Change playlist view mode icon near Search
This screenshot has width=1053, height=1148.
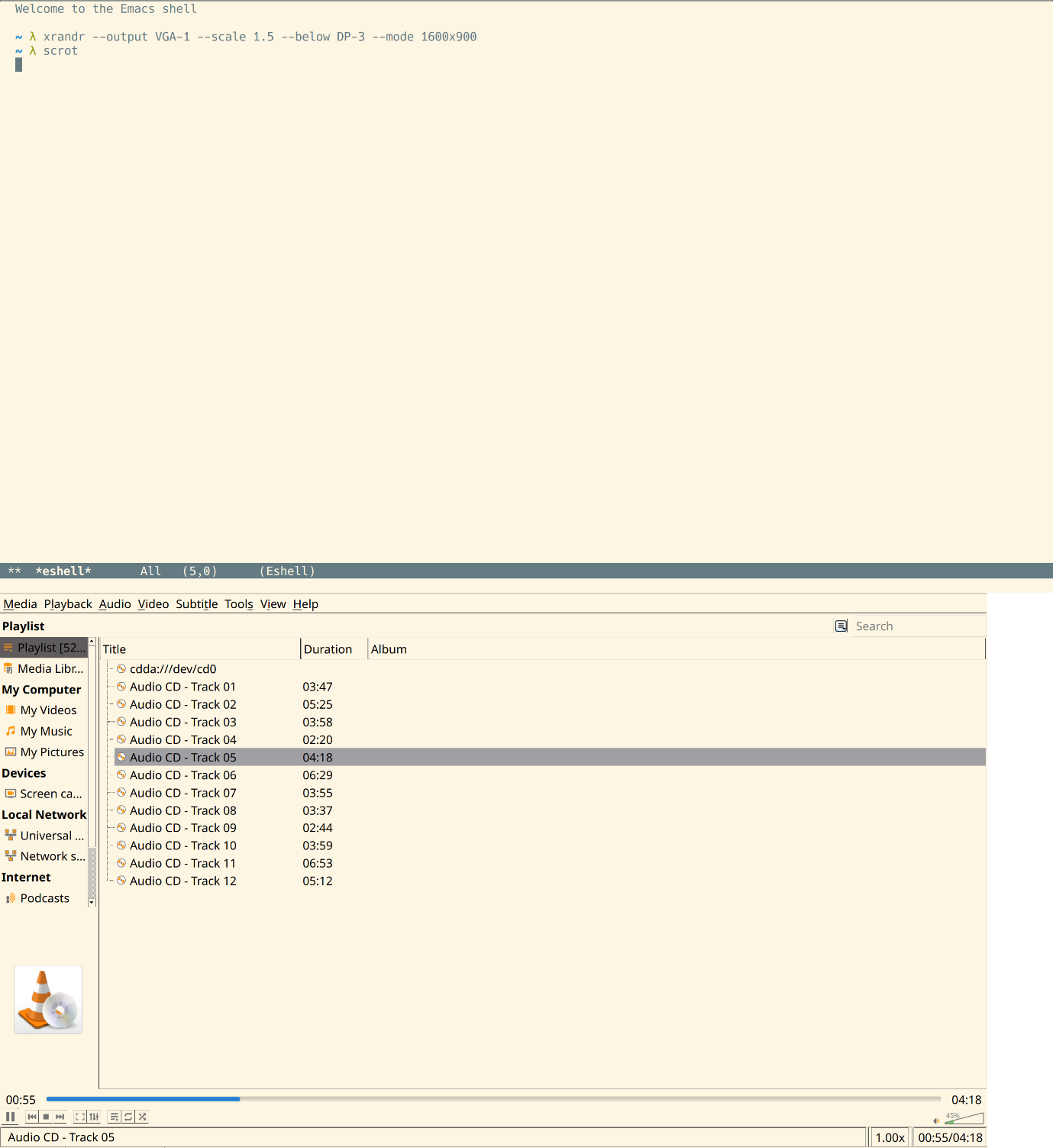point(841,626)
